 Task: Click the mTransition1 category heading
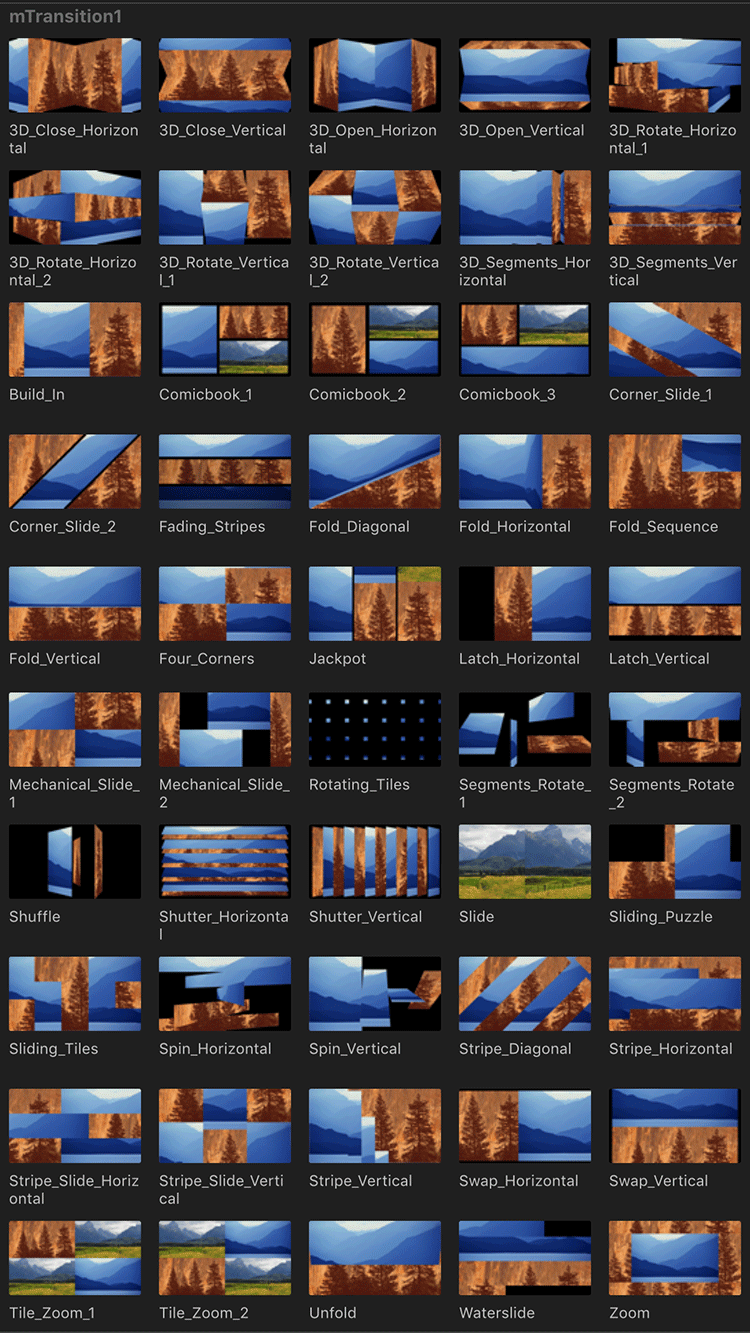click(65, 17)
